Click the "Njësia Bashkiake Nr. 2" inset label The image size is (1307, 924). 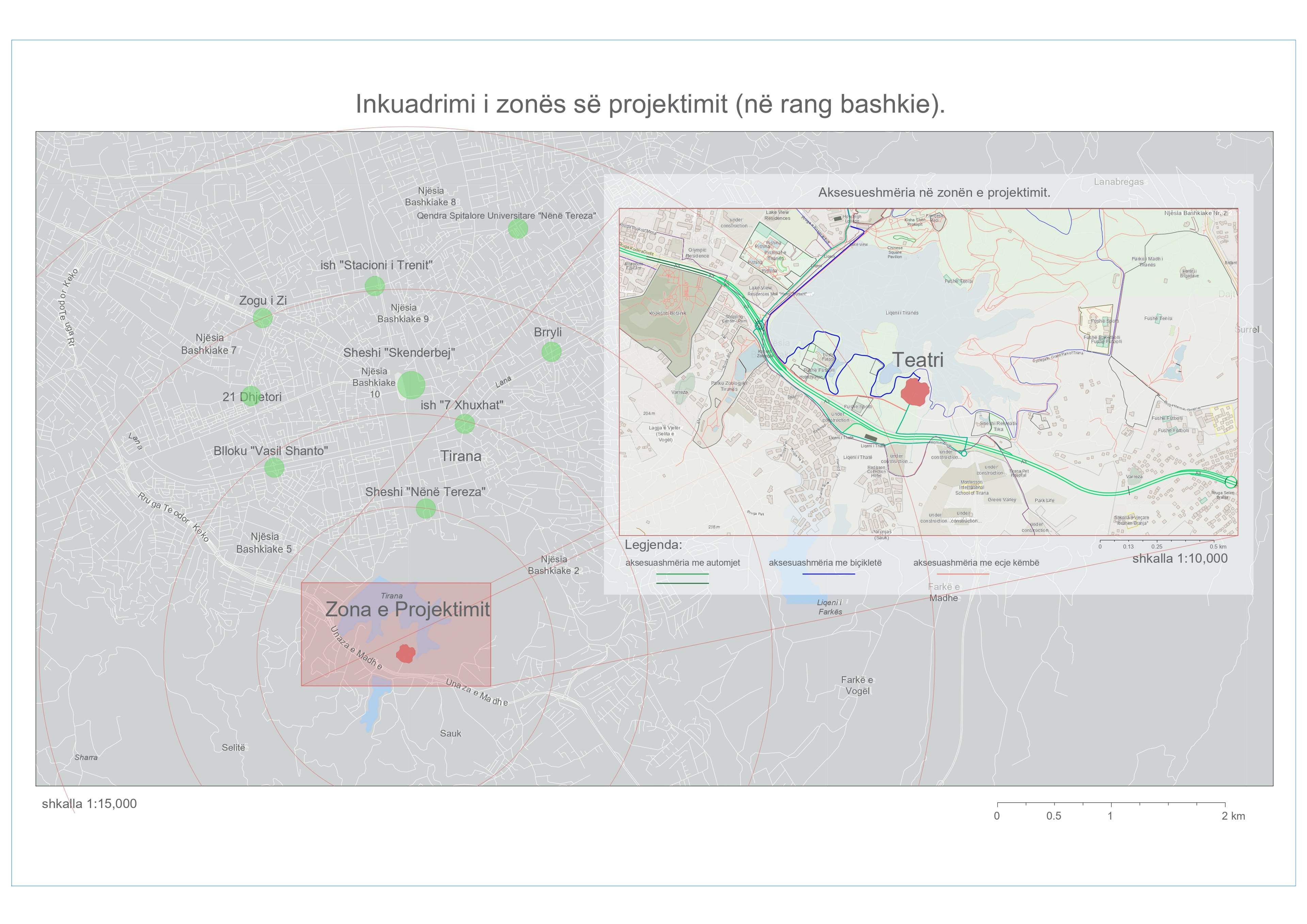coord(1195,213)
